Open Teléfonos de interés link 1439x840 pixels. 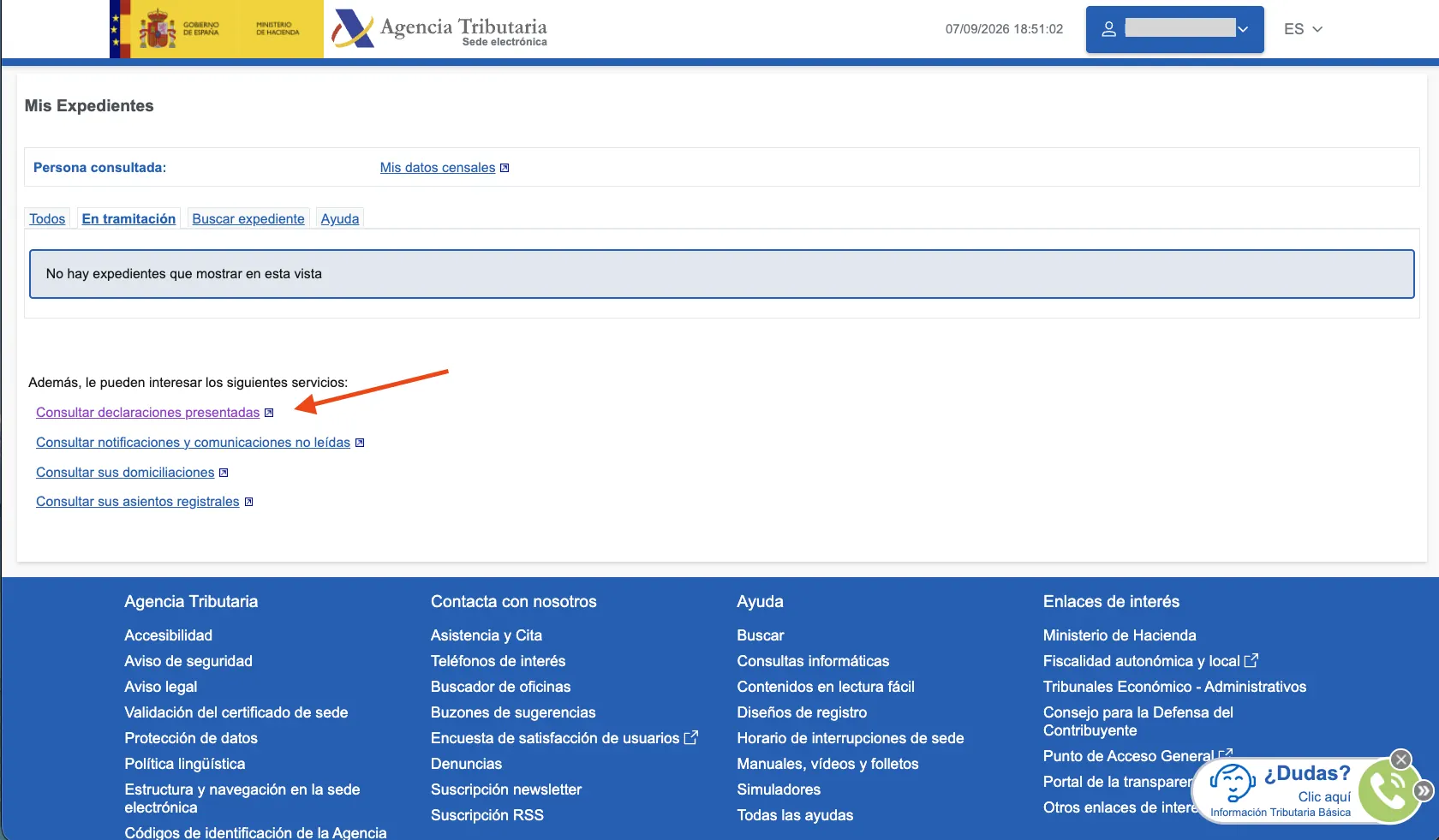(498, 661)
